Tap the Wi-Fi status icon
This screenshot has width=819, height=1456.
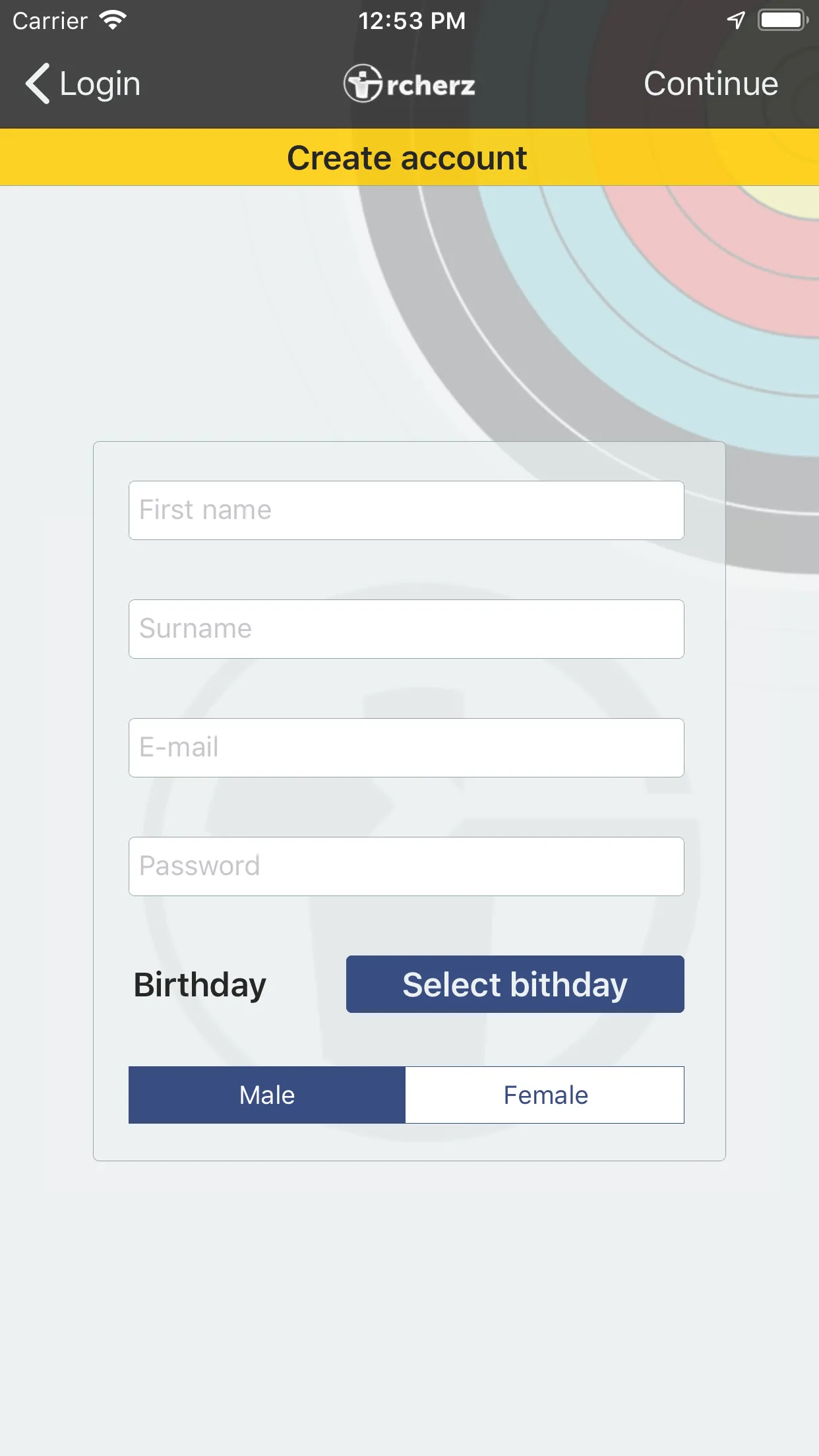click(113, 20)
